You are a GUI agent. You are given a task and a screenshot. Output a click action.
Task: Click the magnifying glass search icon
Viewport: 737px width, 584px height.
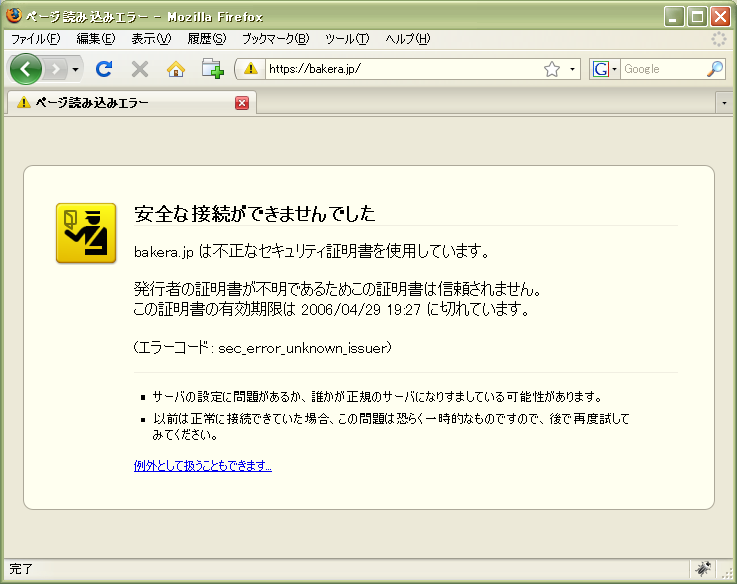(715, 69)
